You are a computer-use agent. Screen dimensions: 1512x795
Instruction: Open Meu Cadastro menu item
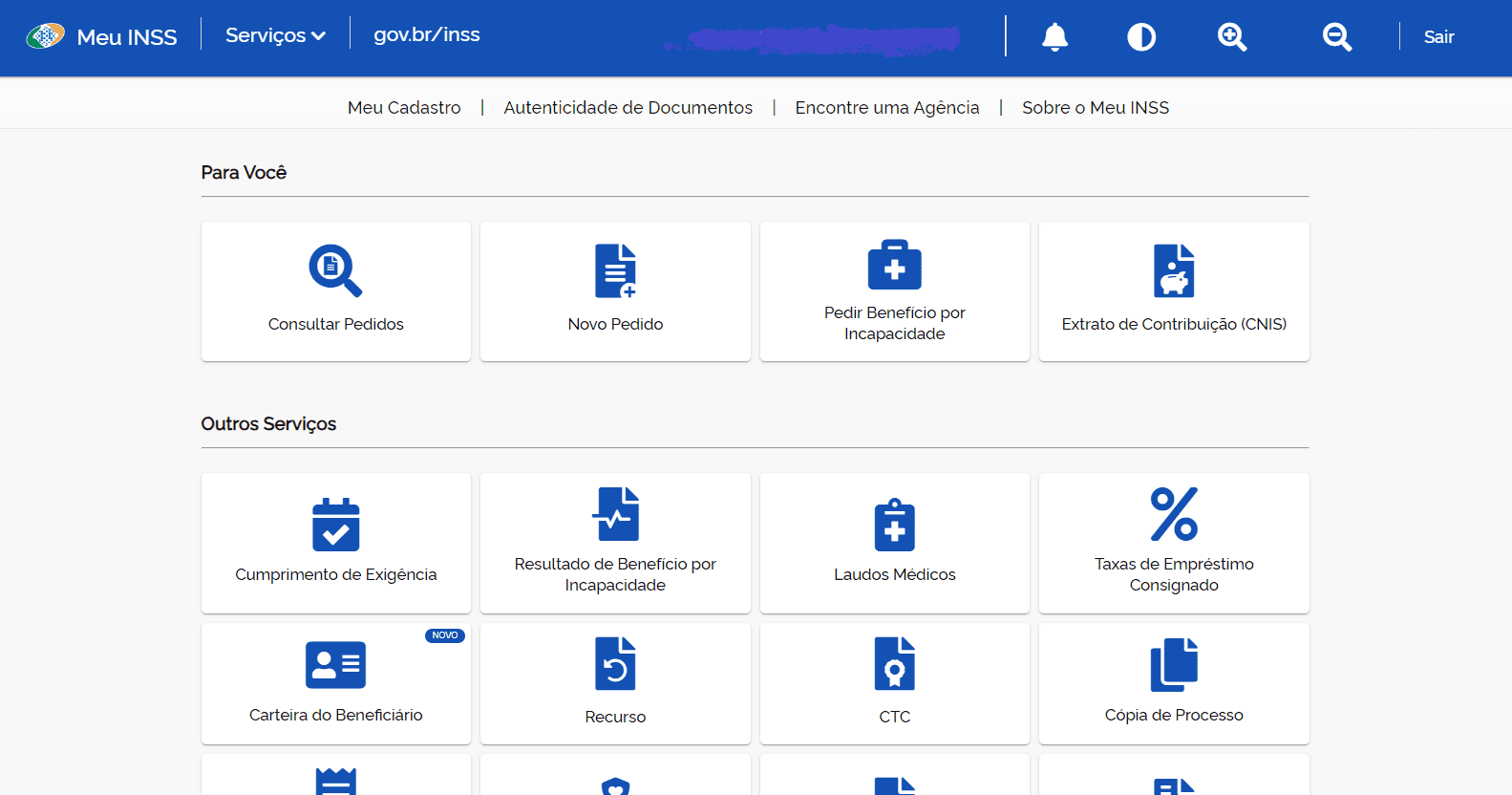coord(404,108)
